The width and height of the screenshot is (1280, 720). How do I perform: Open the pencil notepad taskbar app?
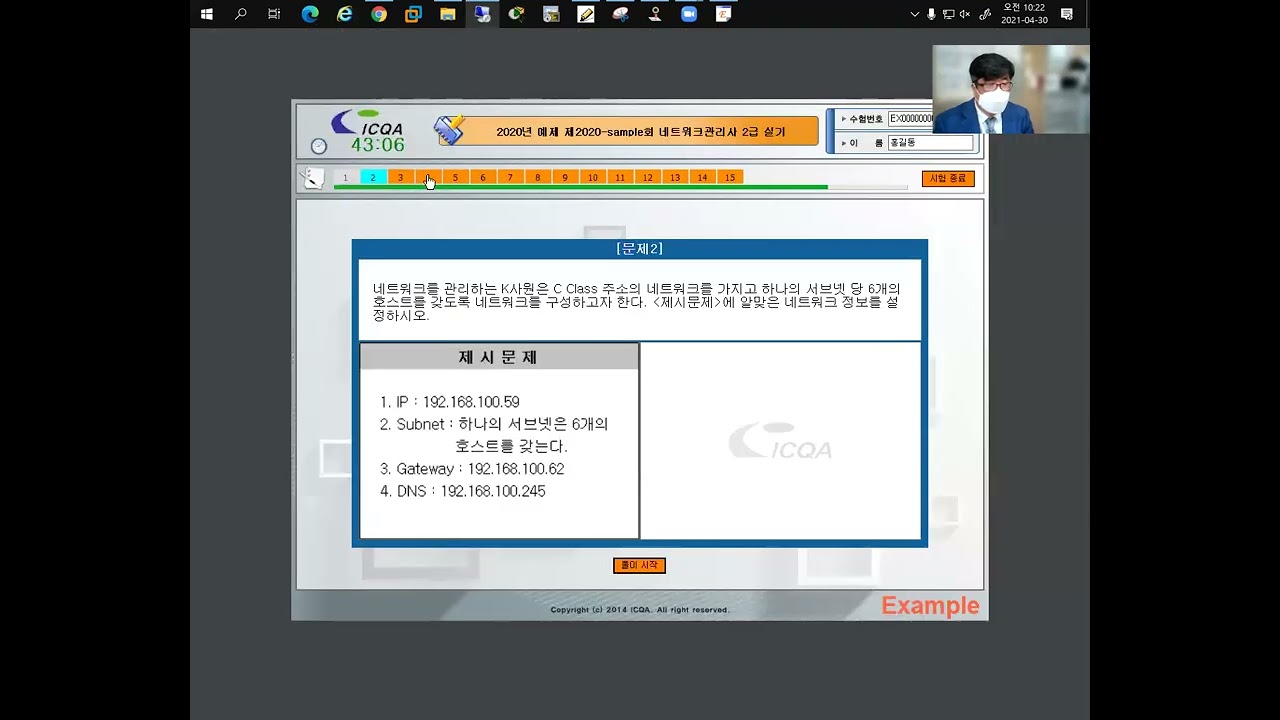point(586,14)
